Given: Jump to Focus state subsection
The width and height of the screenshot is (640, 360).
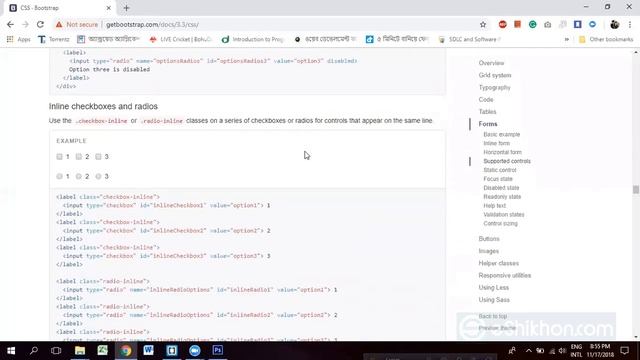Looking at the screenshot, I should pos(498,179).
